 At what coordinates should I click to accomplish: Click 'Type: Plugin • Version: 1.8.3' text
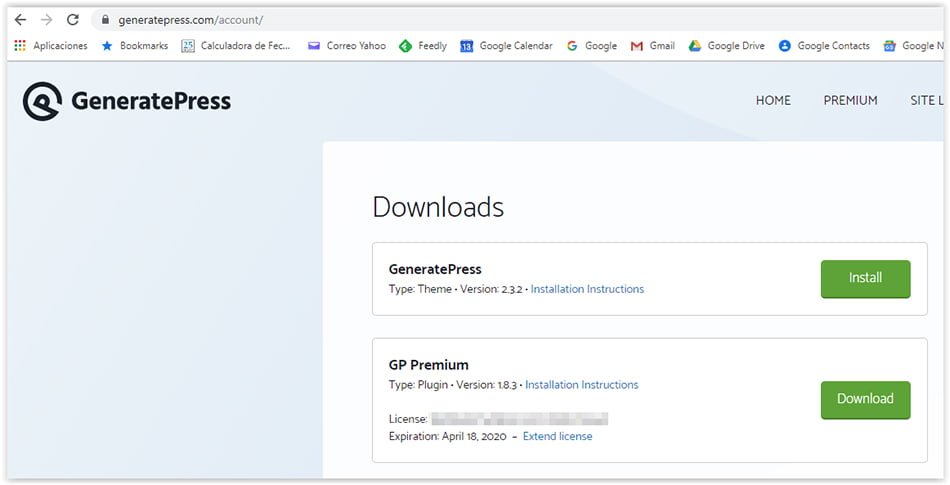(x=453, y=385)
